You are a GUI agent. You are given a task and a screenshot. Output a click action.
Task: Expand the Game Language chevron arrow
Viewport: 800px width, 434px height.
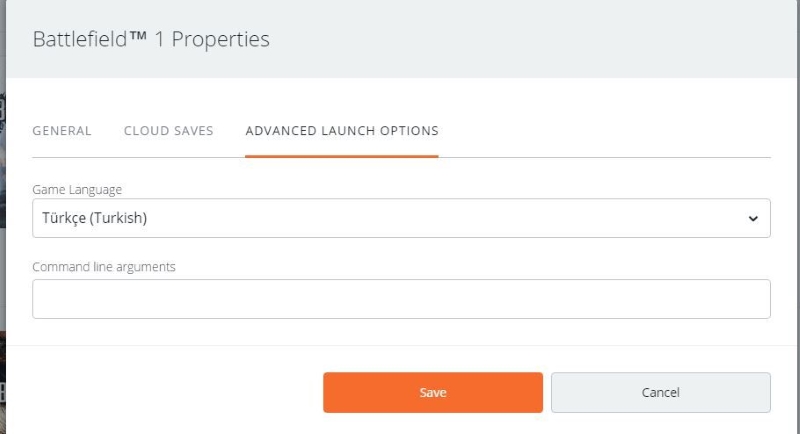(x=753, y=219)
